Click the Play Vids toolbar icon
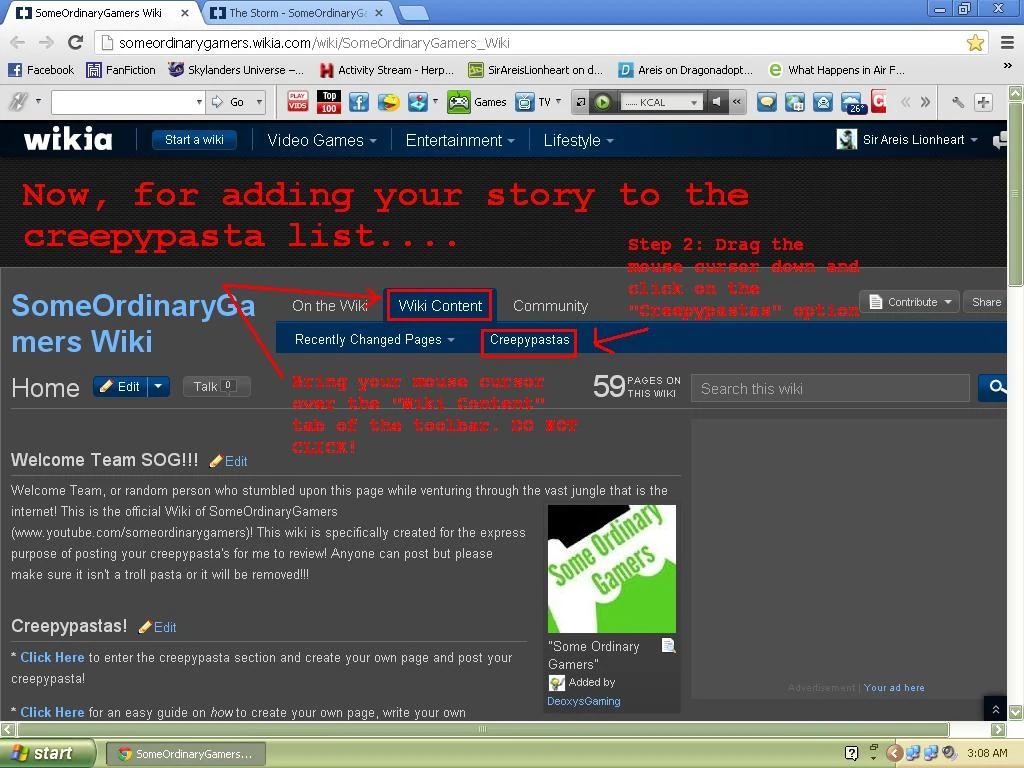The width and height of the screenshot is (1024, 768). coord(298,101)
